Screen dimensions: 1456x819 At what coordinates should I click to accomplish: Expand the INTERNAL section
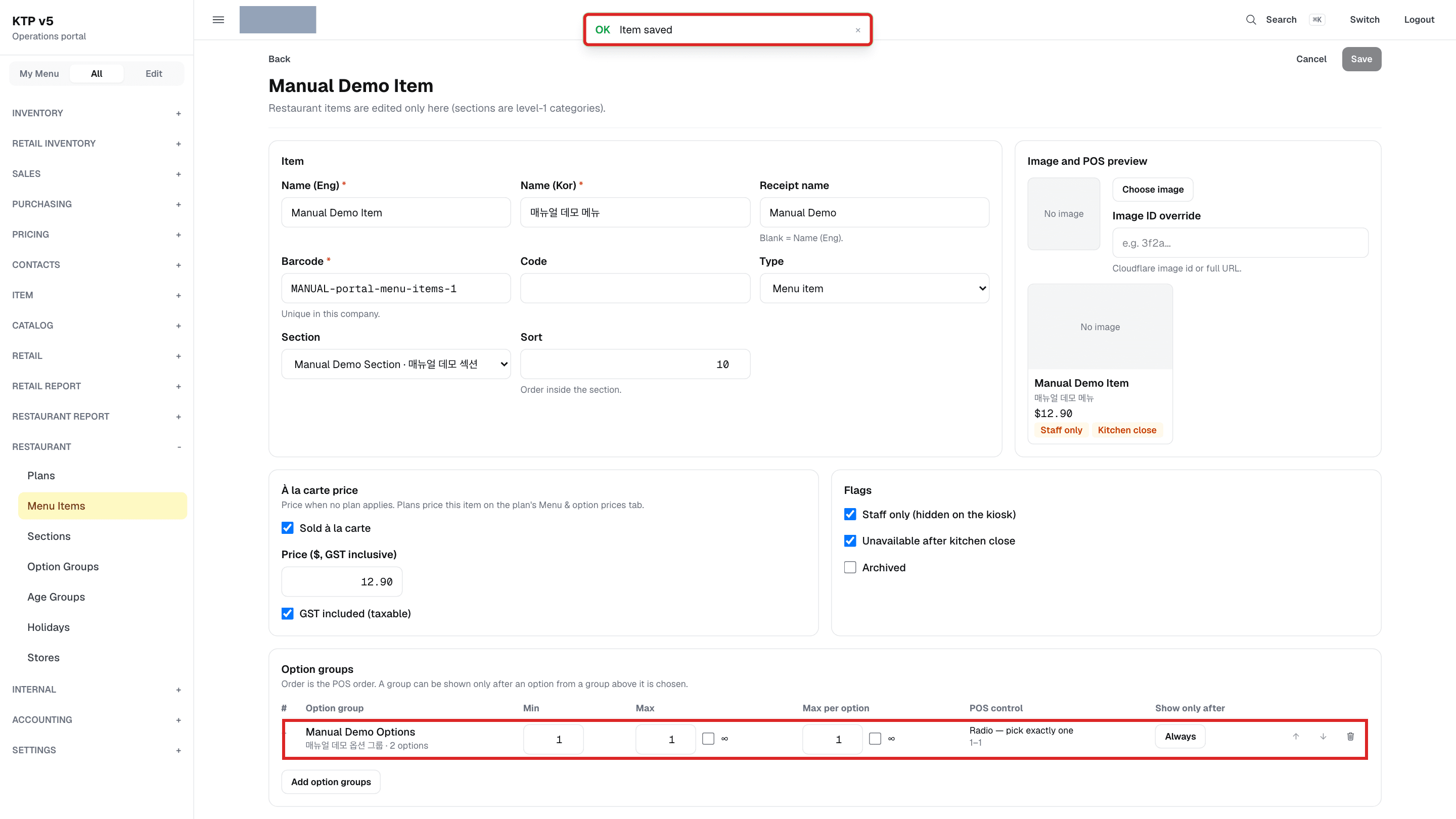click(x=96, y=690)
